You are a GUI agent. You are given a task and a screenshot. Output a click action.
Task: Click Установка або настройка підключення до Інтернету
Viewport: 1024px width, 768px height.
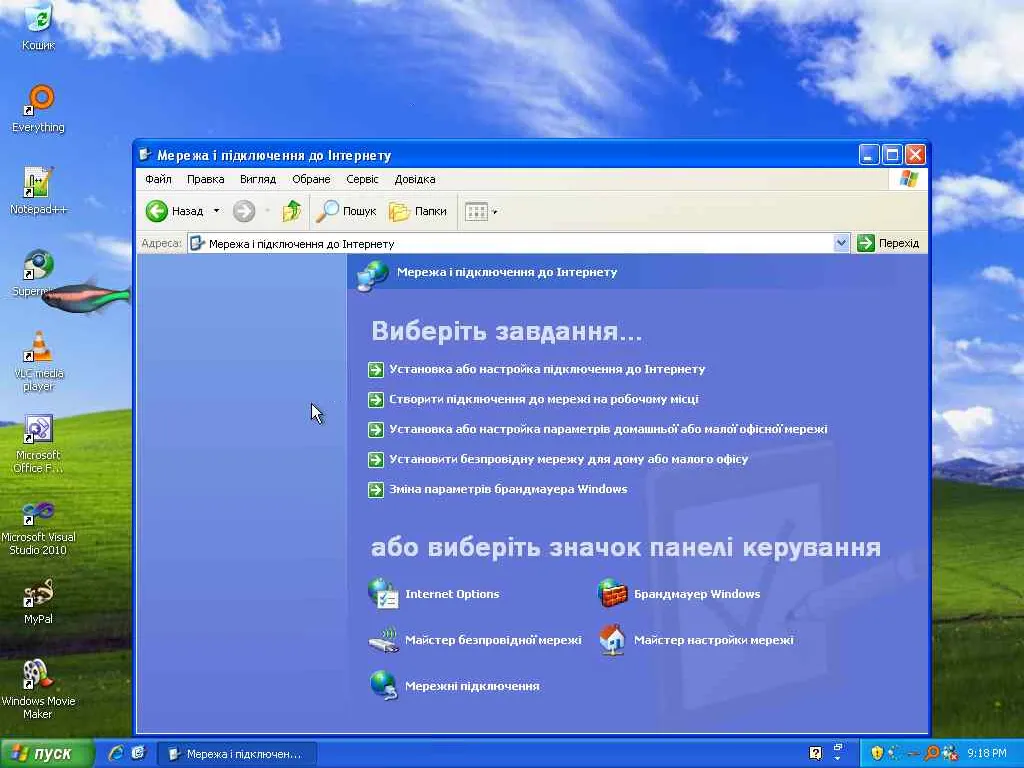tap(547, 369)
